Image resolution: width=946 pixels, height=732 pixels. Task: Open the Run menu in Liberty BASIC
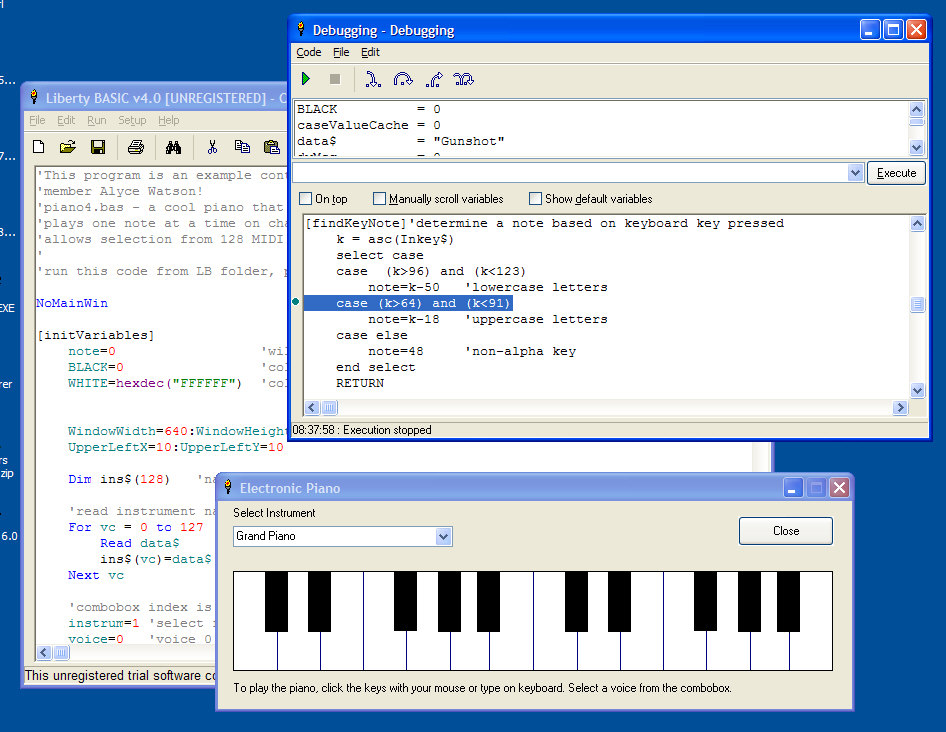(x=96, y=120)
